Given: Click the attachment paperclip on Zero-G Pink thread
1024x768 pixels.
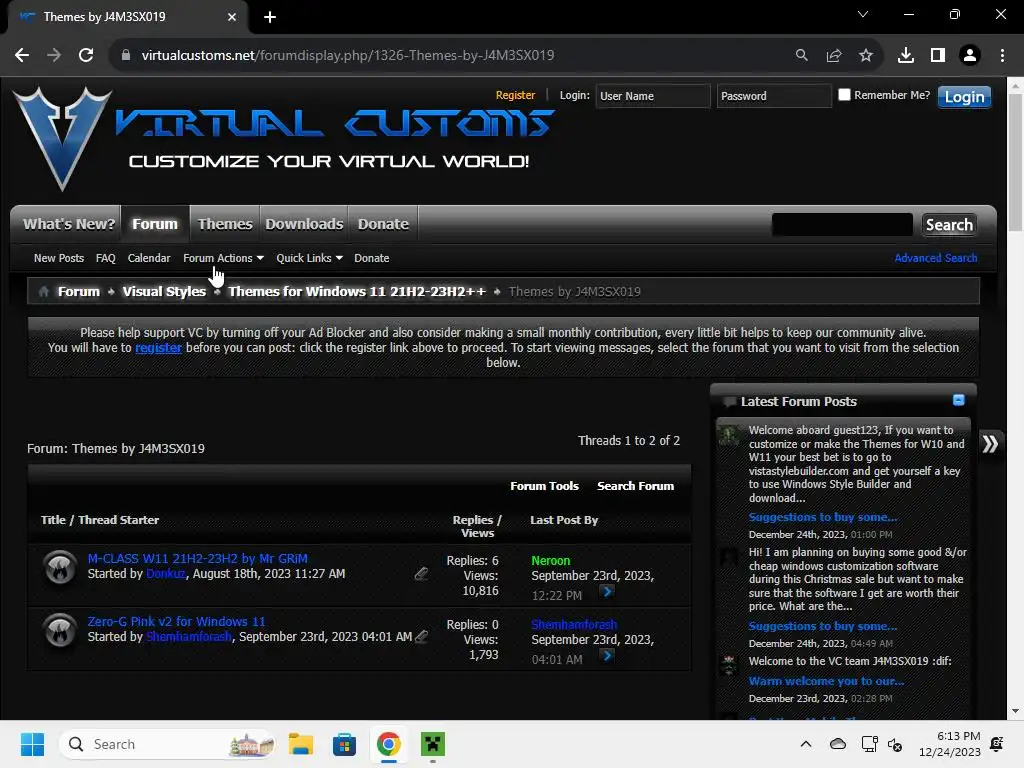Looking at the screenshot, I should coord(422,636).
